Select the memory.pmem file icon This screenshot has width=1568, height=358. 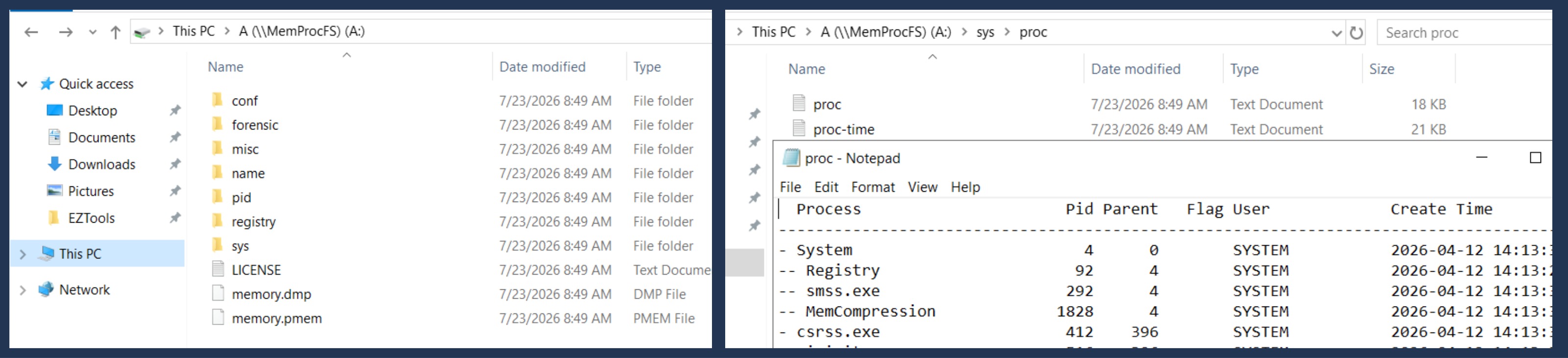(218, 318)
